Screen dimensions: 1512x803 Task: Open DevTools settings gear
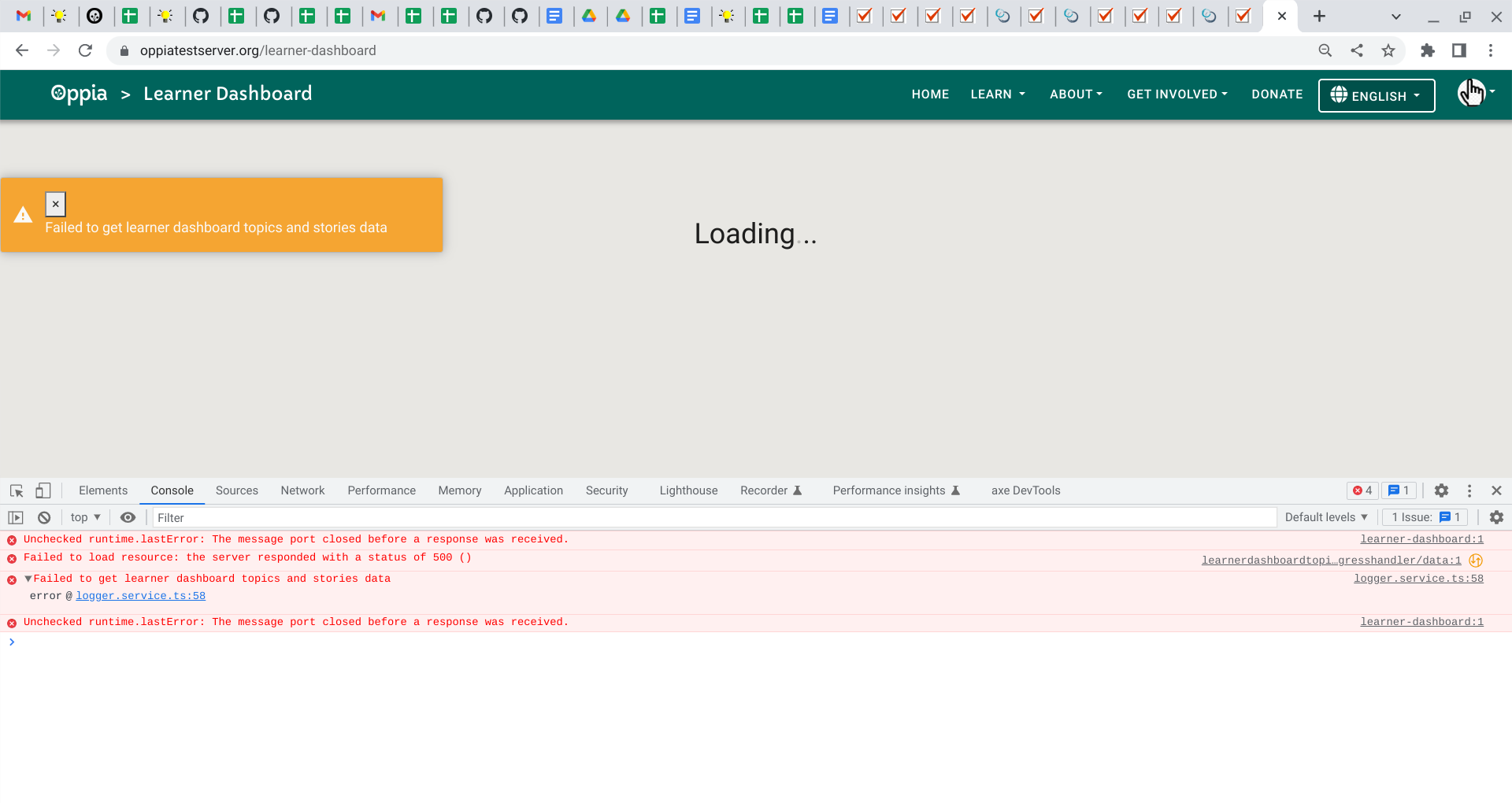(1442, 490)
